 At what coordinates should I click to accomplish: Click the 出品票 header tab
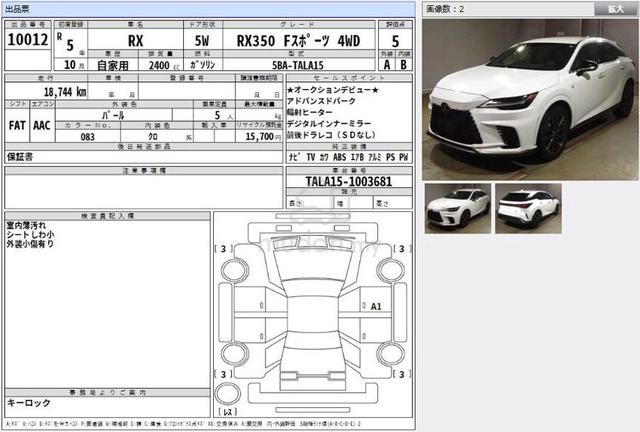pos(17,9)
